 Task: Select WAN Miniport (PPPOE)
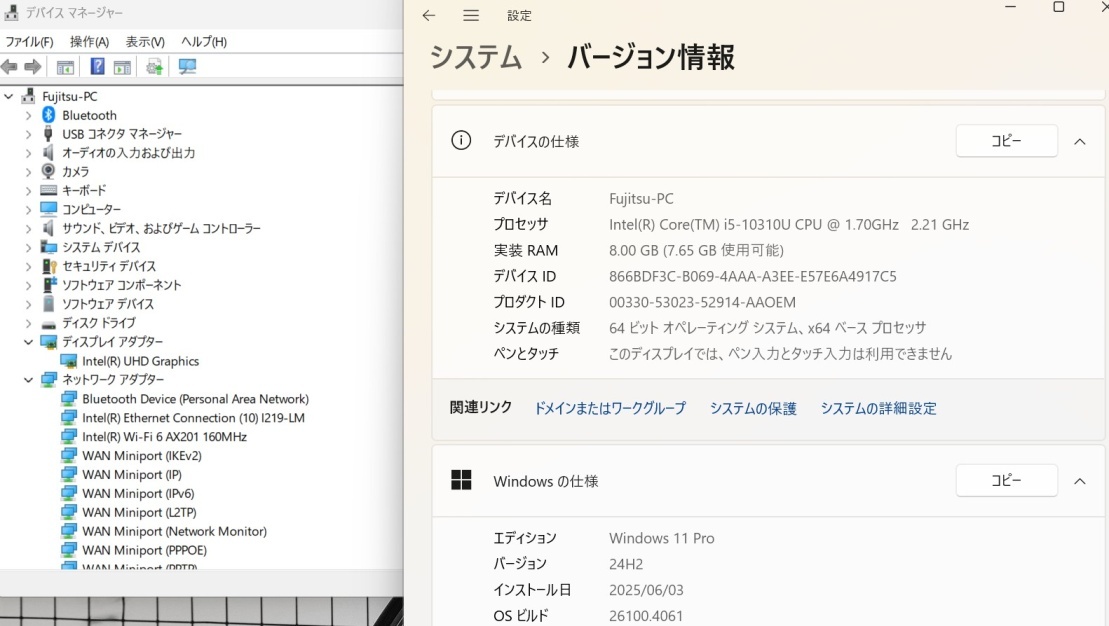(x=144, y=550)
